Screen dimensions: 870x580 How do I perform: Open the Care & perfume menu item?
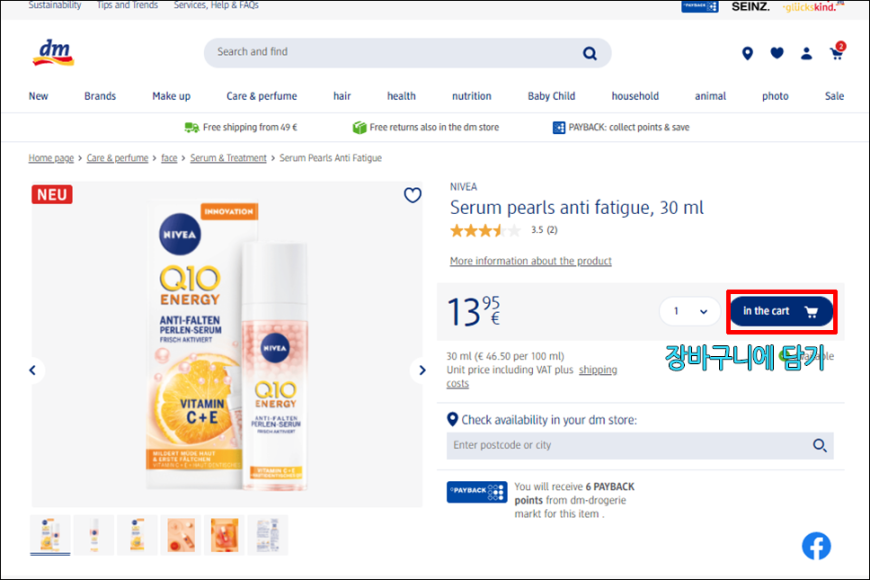pos(261,96)
